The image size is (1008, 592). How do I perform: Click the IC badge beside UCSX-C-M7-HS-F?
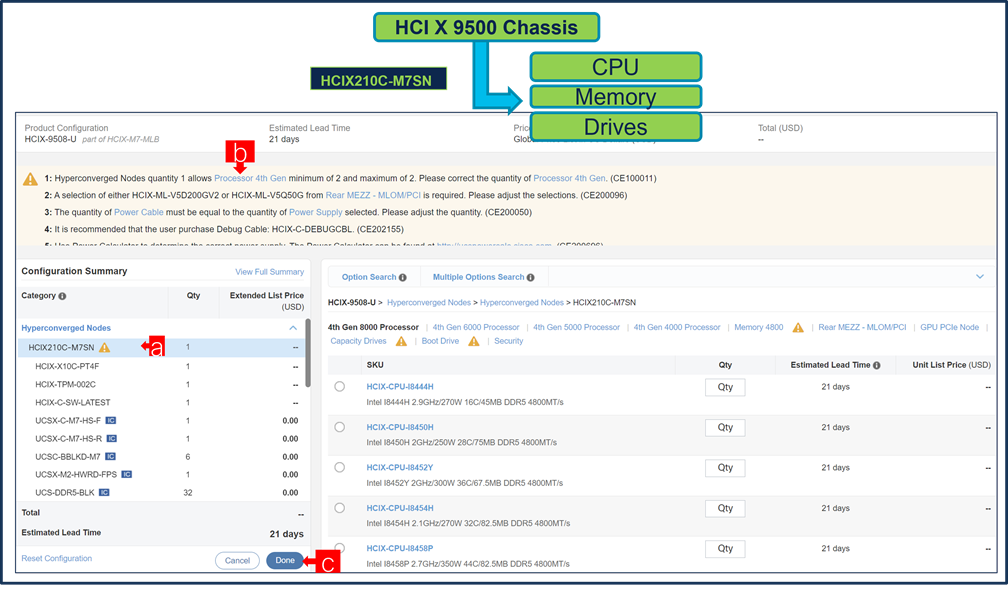tap(111, 421)
